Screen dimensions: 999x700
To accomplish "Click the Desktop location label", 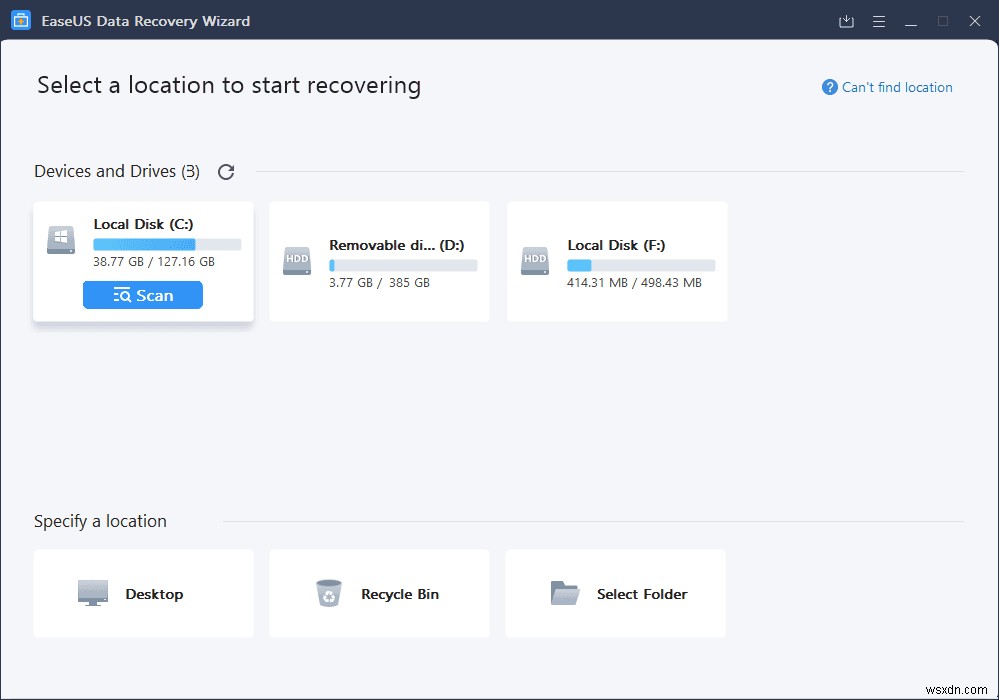I will pyautogui.click(x=154, y=594).
